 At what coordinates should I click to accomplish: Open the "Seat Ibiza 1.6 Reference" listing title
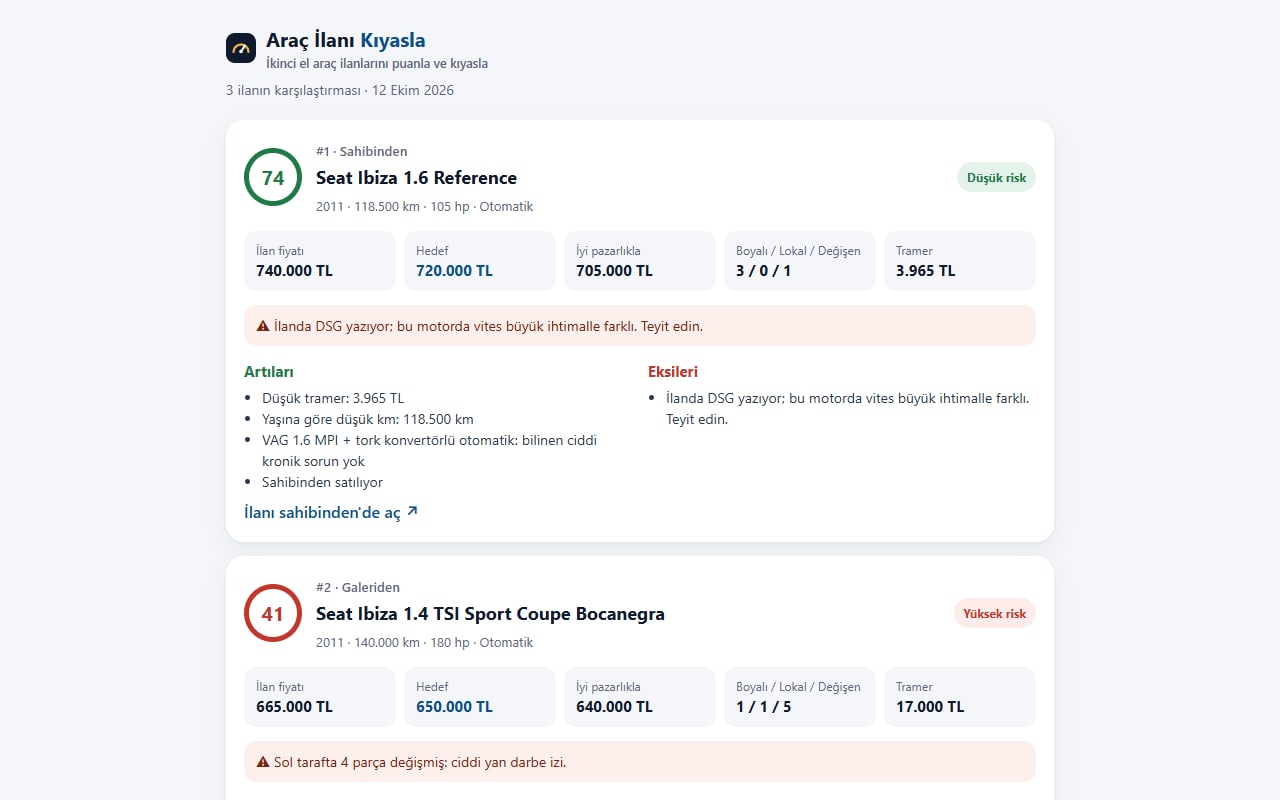coord(416,178)
